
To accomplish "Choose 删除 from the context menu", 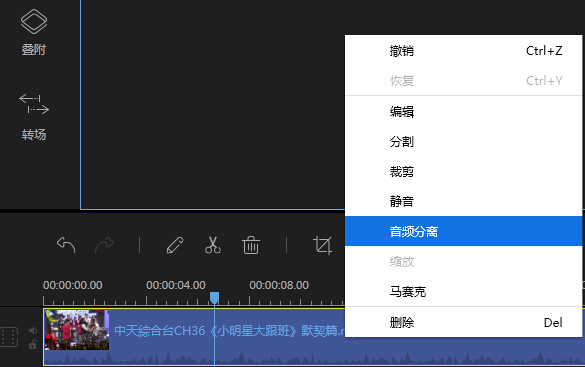I will pos(463,322).
